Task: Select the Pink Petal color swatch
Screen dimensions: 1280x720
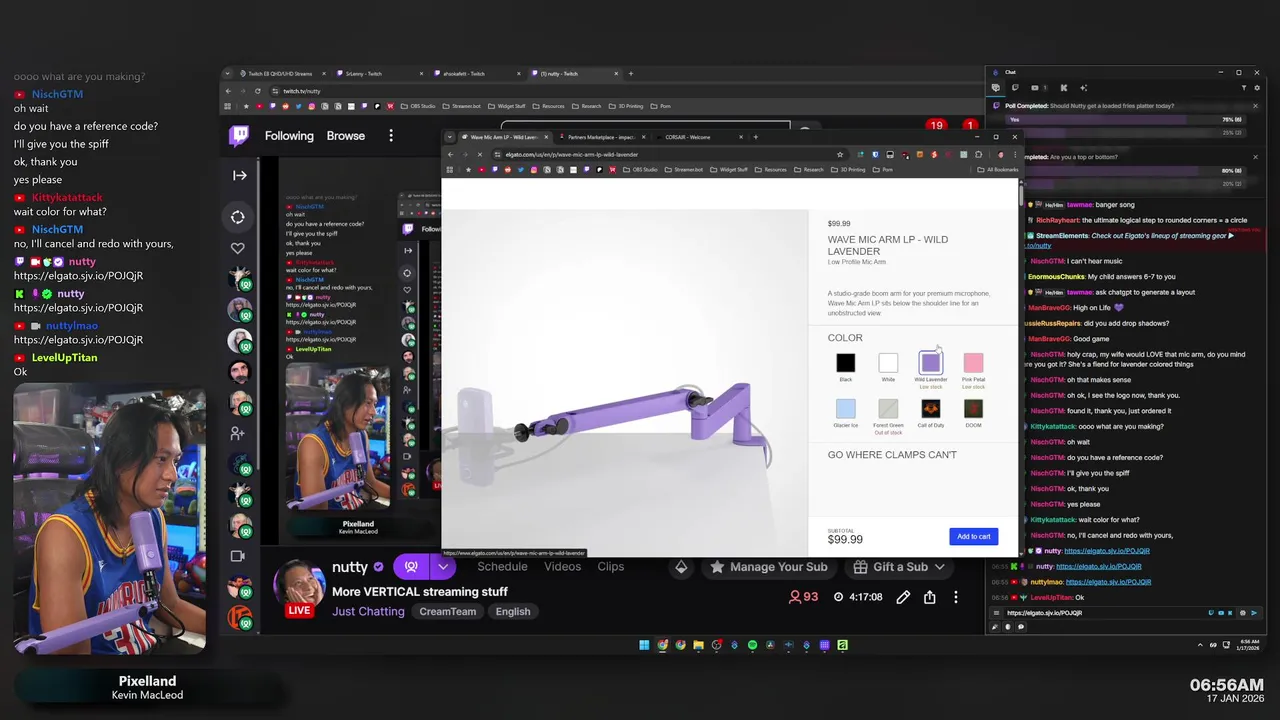Action: click(973, 364)
